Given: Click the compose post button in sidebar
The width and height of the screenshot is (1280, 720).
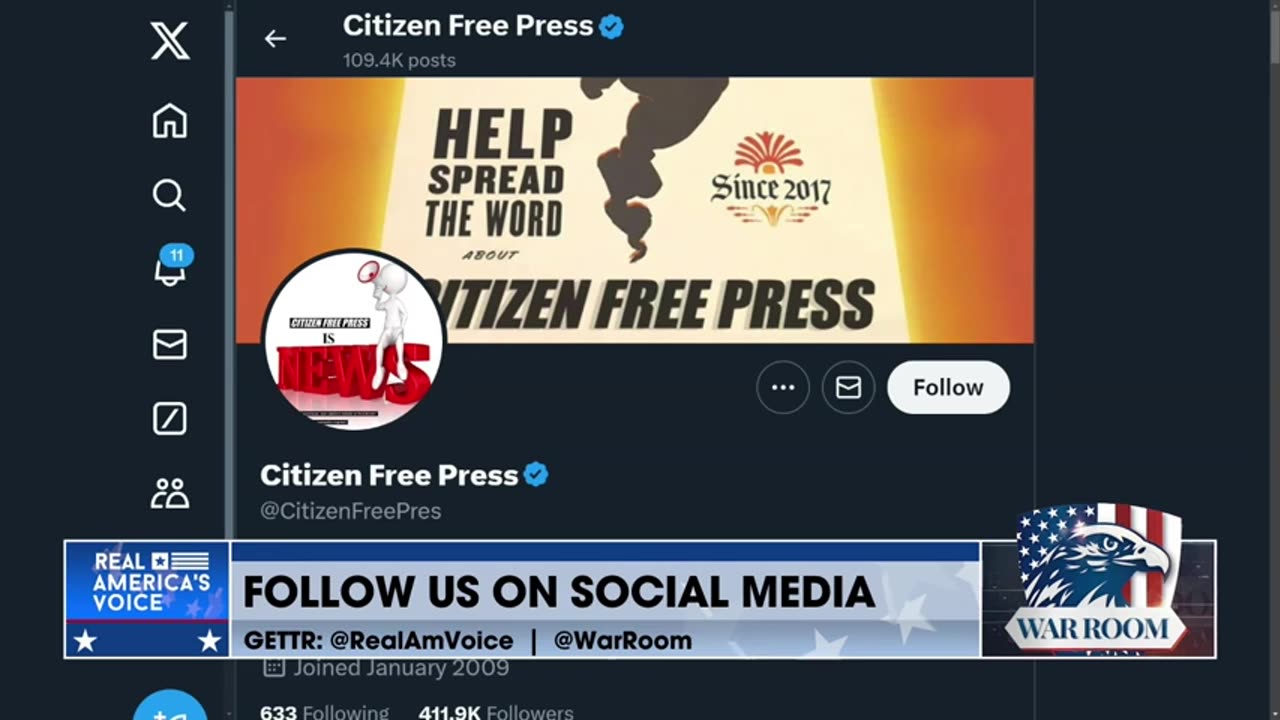Looking at the screenshot, I should tap(170, 706).
